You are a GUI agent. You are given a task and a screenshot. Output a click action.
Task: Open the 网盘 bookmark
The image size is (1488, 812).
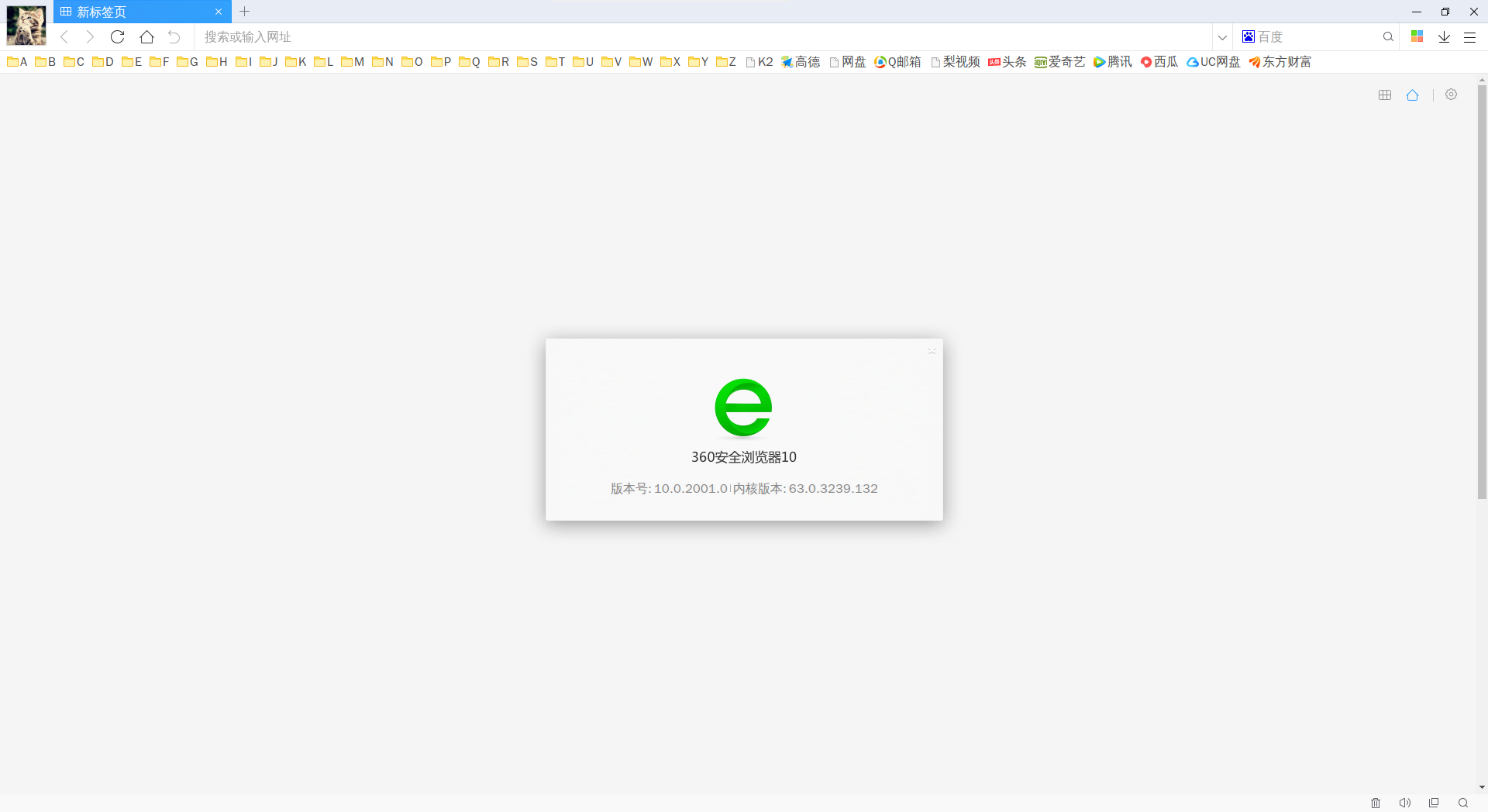(x=848, y=61)
